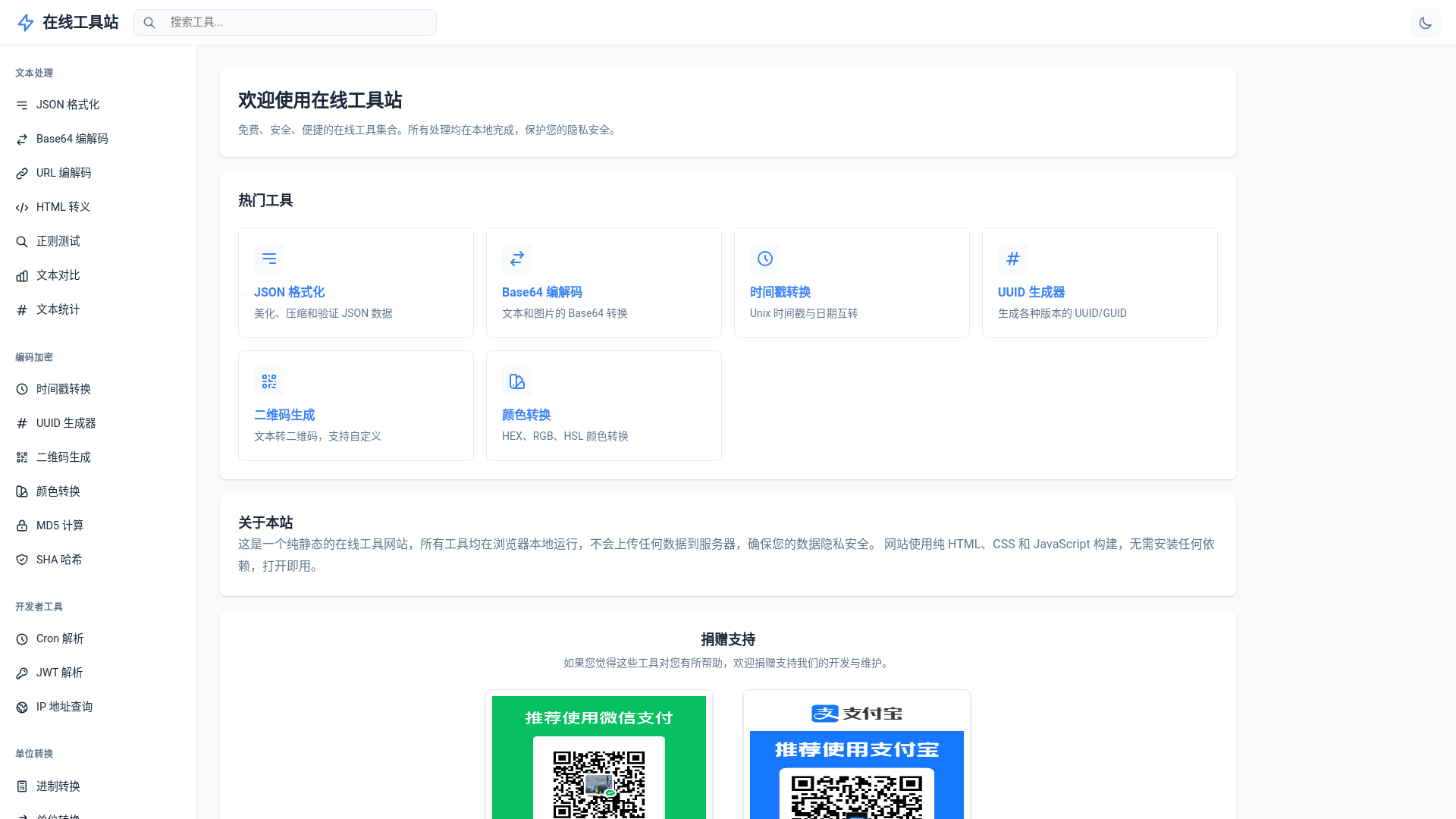Click the IP 地址查询 globe icon in sidebar
Viewport: 1456px width, 819px height.
pos(22,708)
